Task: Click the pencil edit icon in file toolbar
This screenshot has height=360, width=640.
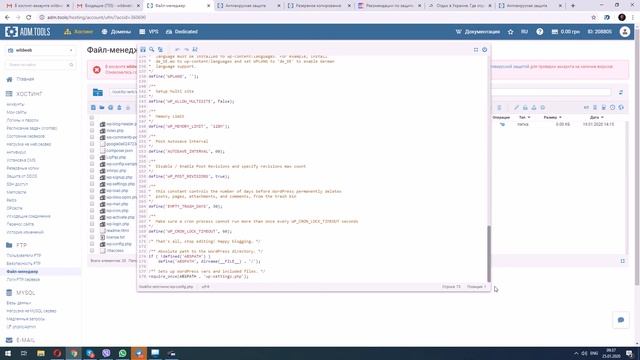Action: click(x=516, y=108)
